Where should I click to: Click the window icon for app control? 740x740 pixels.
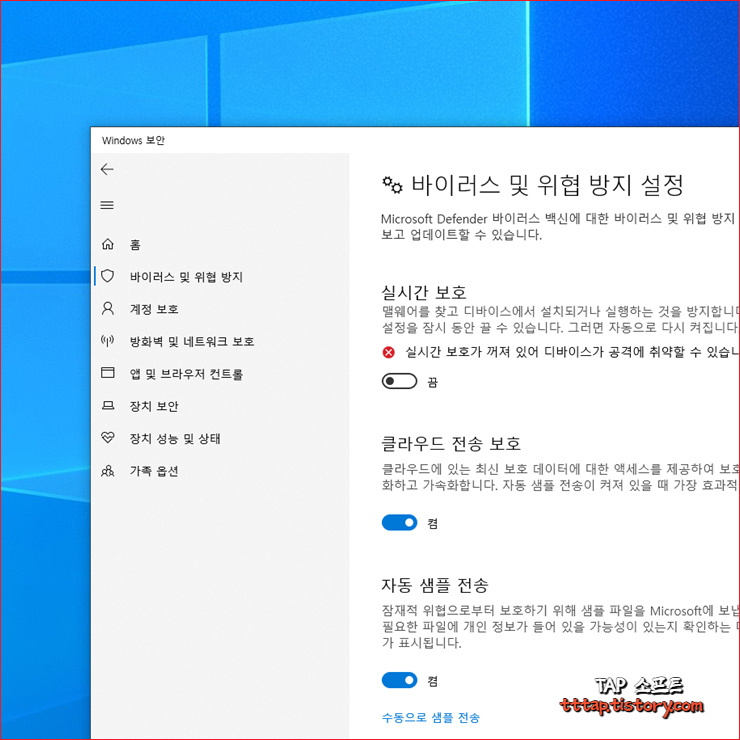click(108, 373)
